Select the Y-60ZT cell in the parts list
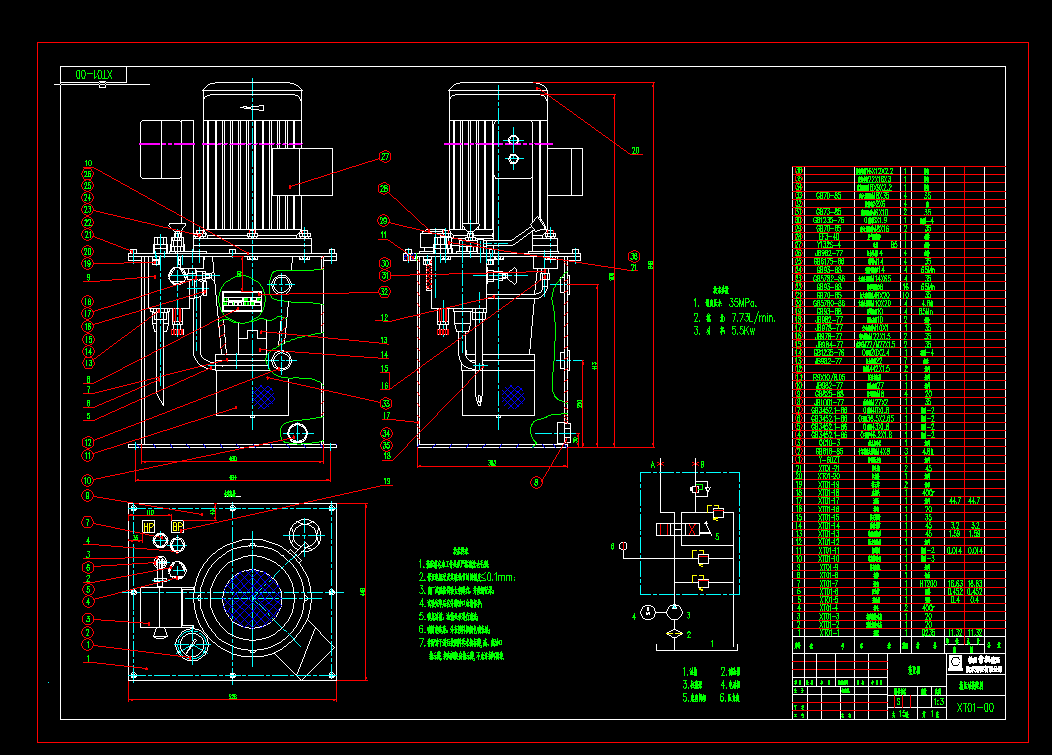 (829, 460)
